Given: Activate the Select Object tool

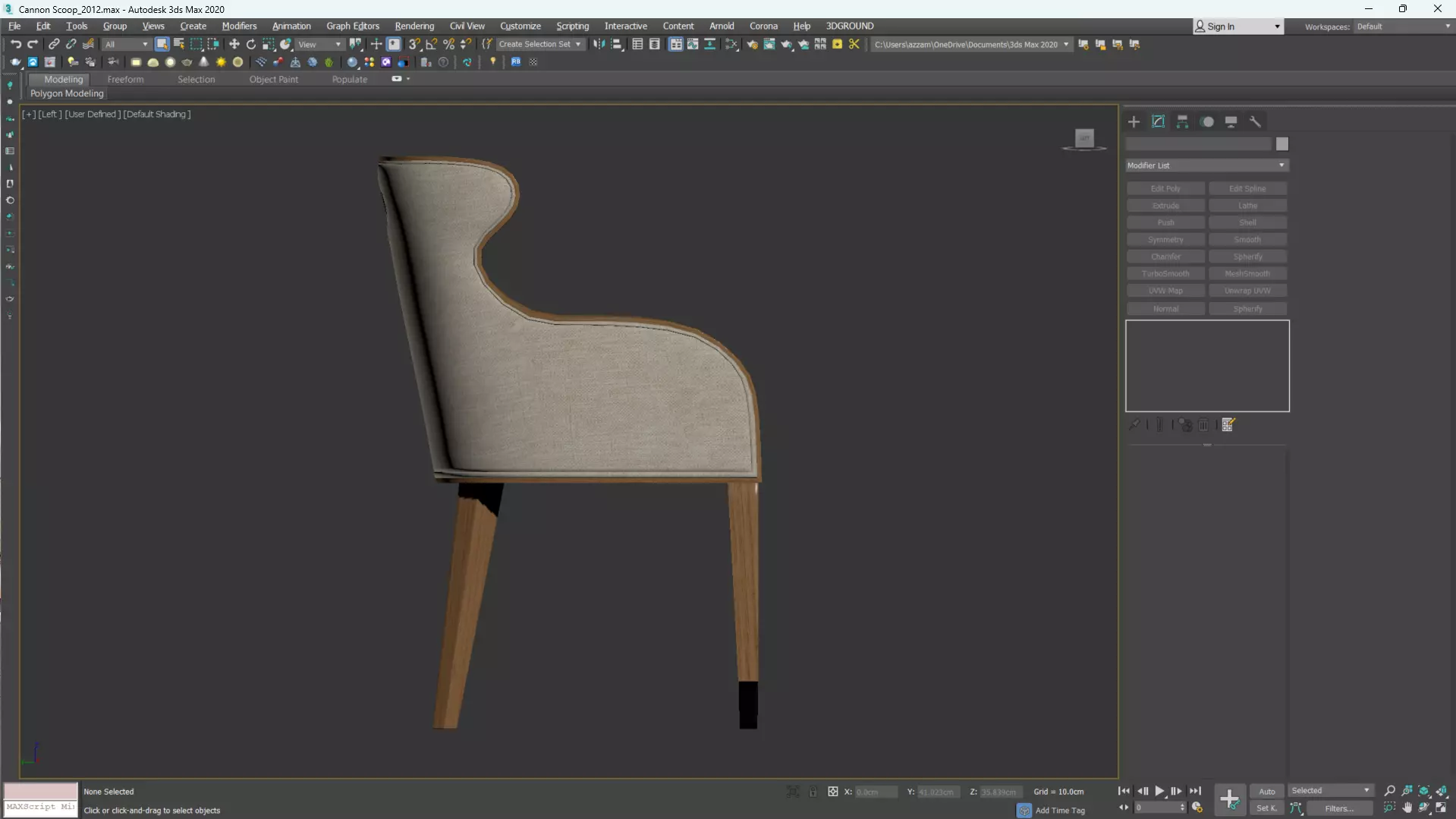Looking at the screenshot, I should coord(162,44).
